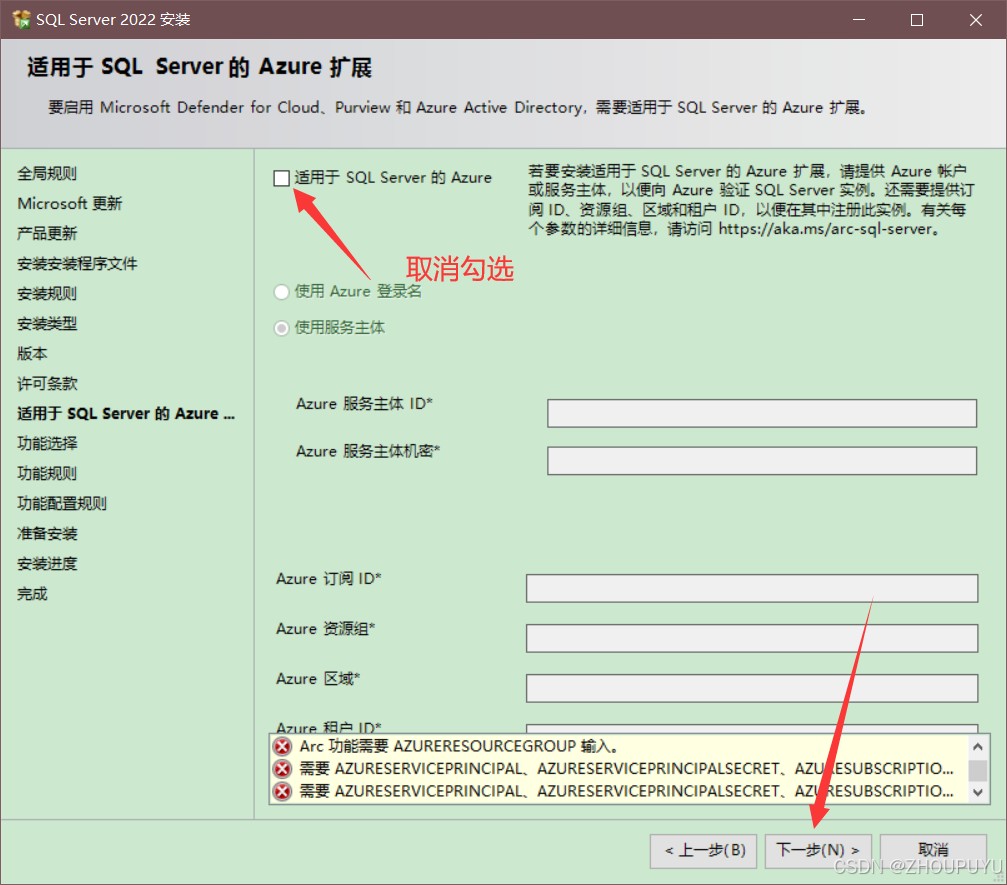Image resolution: width=1007 pixels, height=885 pixels.
Task: Select the 使用 Azure 登录名 radio button
Action: pyautogui.click(x=282, y=291)
